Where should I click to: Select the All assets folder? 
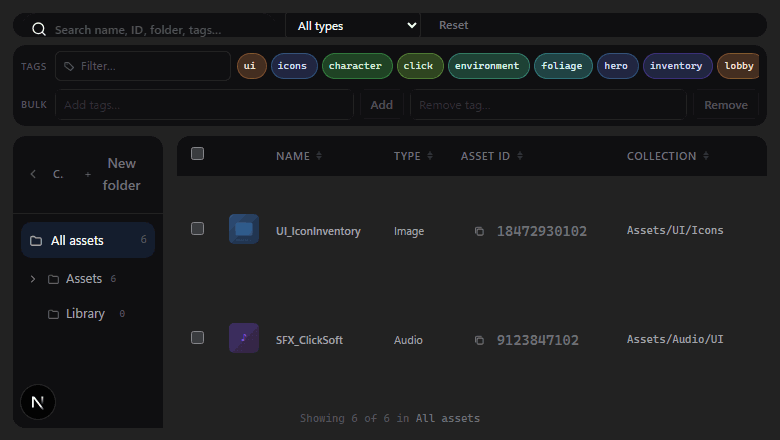pyautogui.click(x=88, y=240)
